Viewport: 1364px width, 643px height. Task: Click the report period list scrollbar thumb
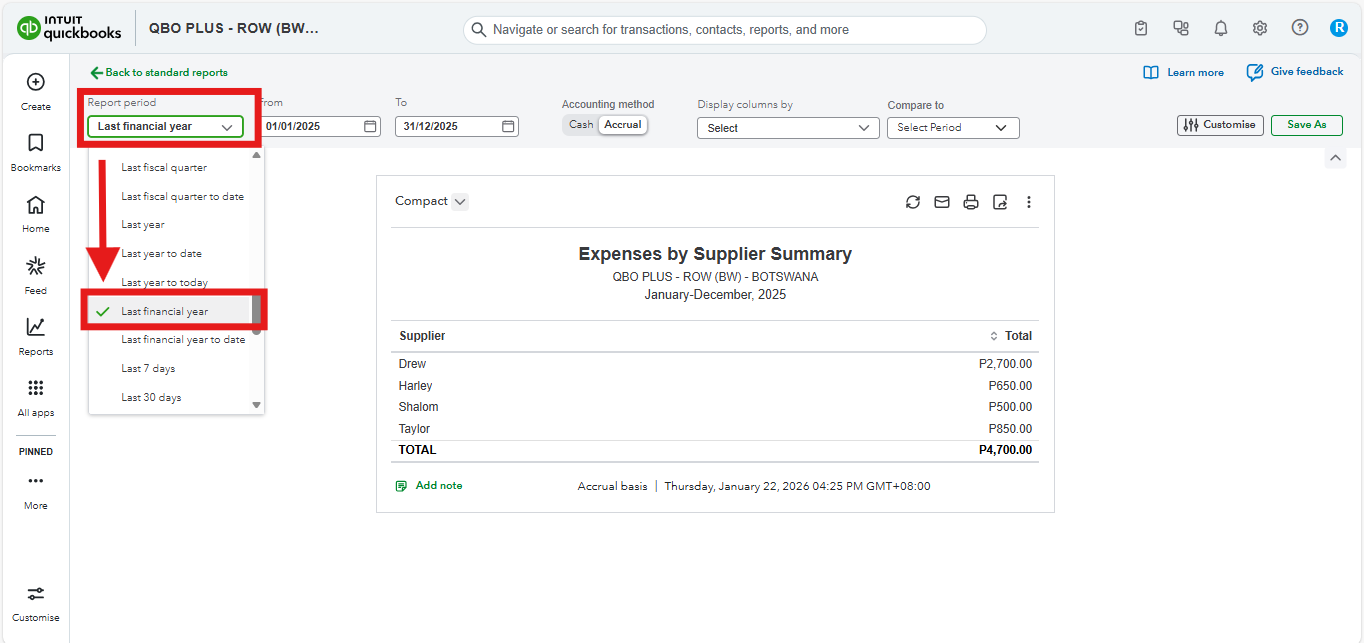pos(256,310)
